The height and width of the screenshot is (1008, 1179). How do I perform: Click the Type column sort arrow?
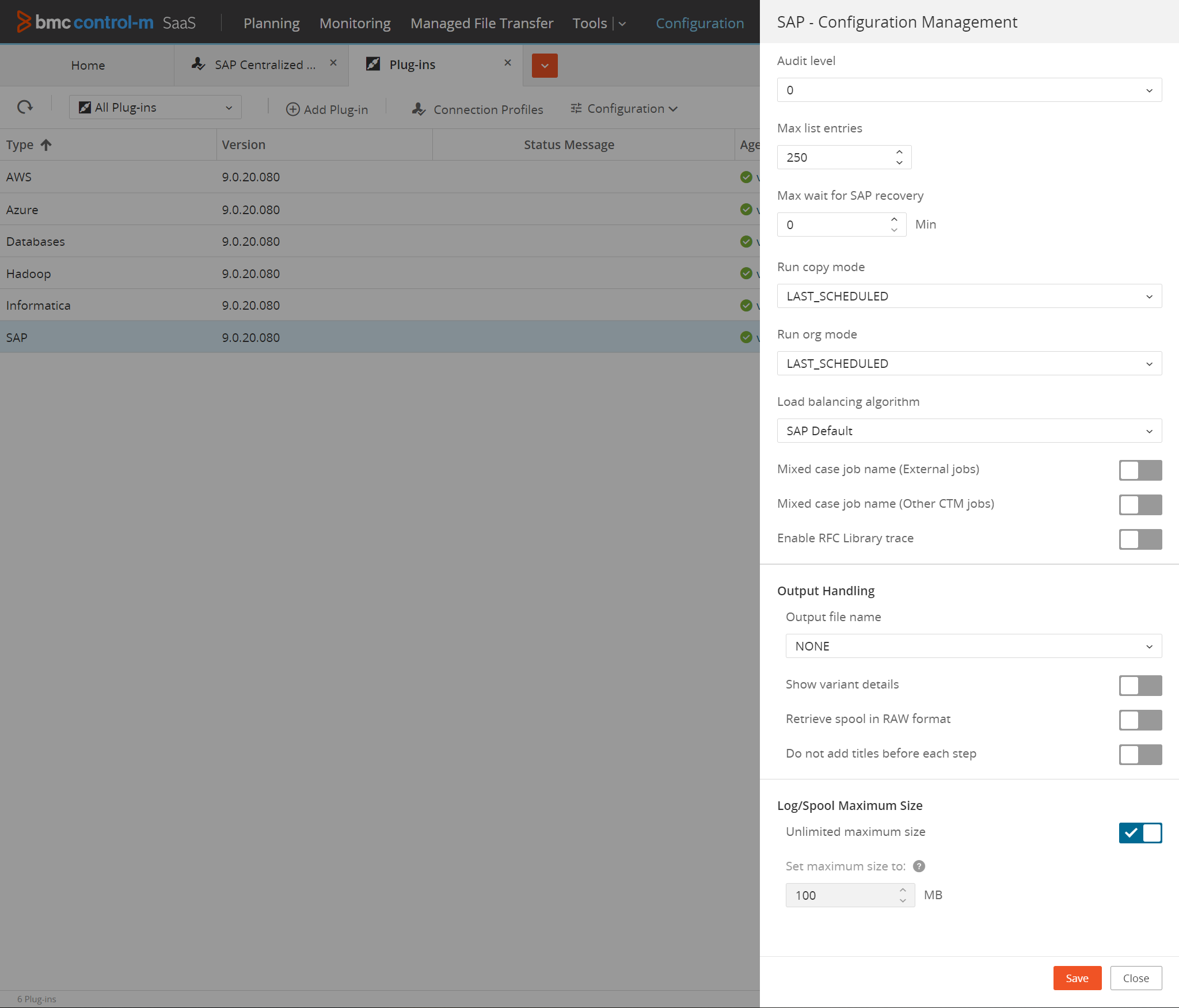click(46, 145)
